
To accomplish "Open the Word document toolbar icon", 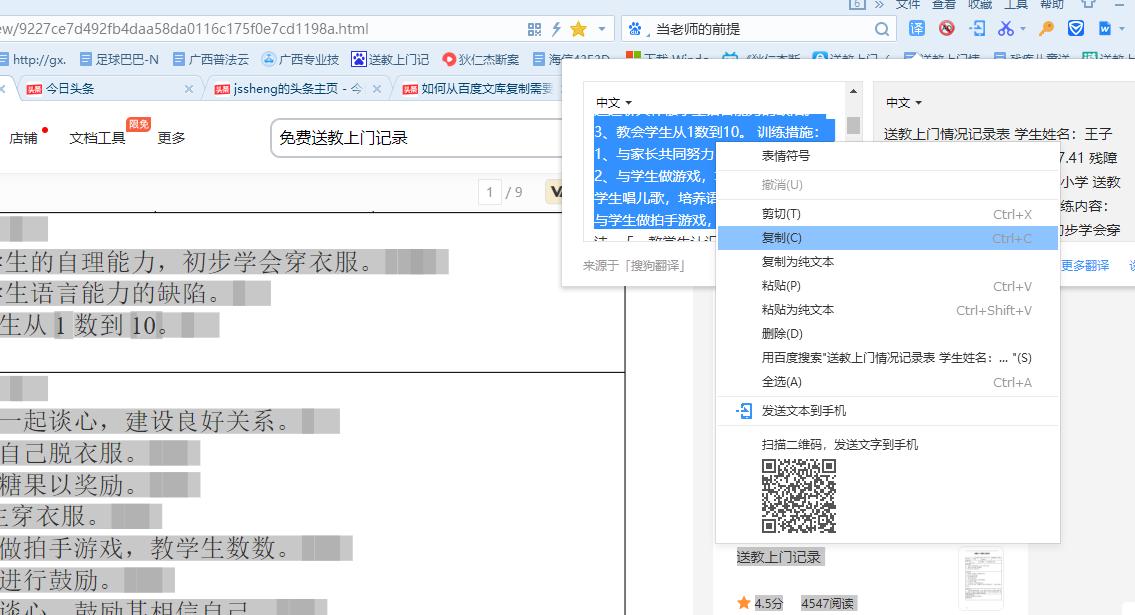I will (x=1105, y=29).
